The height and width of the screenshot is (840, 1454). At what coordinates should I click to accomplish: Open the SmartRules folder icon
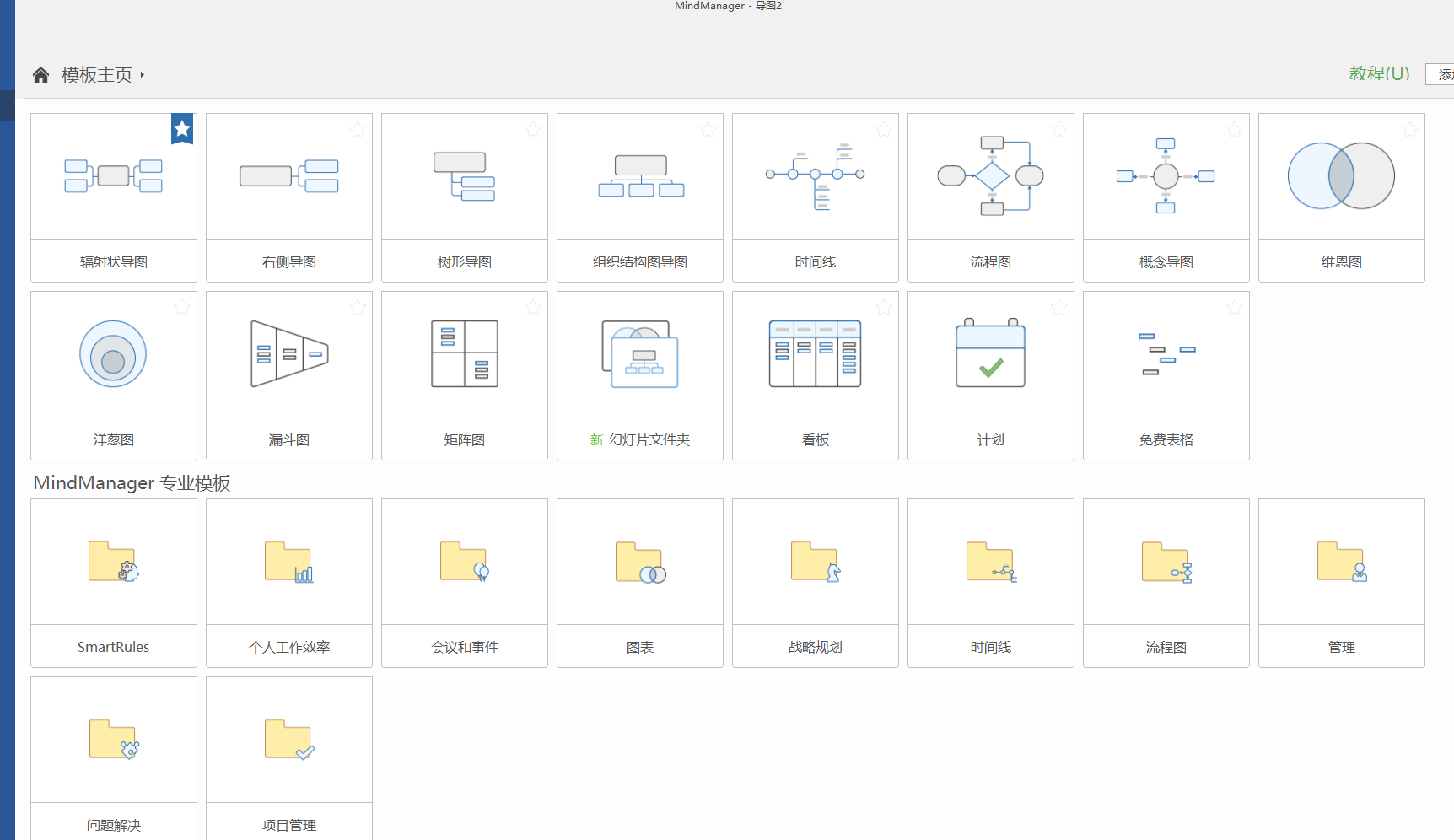pos(114,562)
